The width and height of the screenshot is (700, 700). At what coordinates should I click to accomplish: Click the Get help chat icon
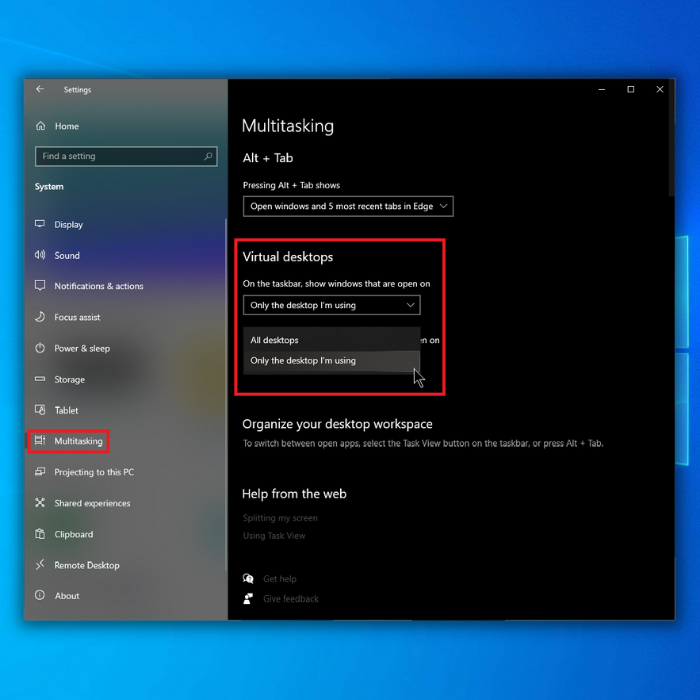248,579
